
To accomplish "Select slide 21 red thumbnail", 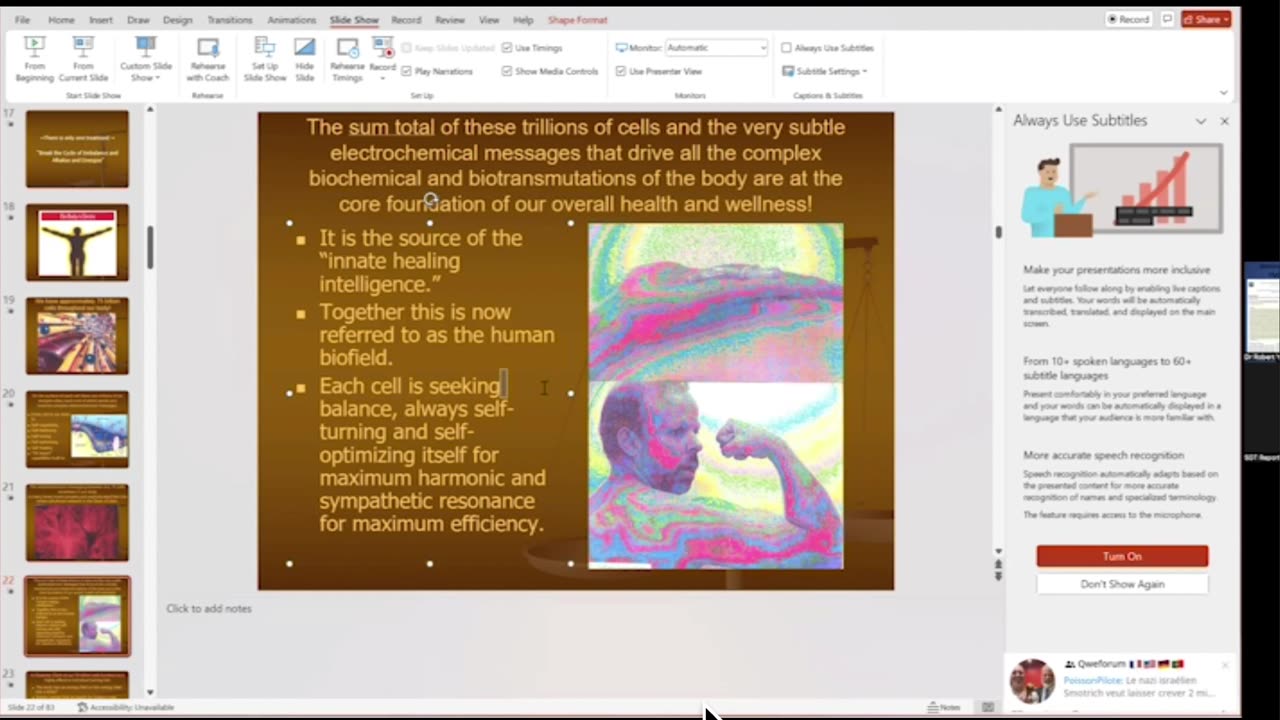I will coord(77,521).
